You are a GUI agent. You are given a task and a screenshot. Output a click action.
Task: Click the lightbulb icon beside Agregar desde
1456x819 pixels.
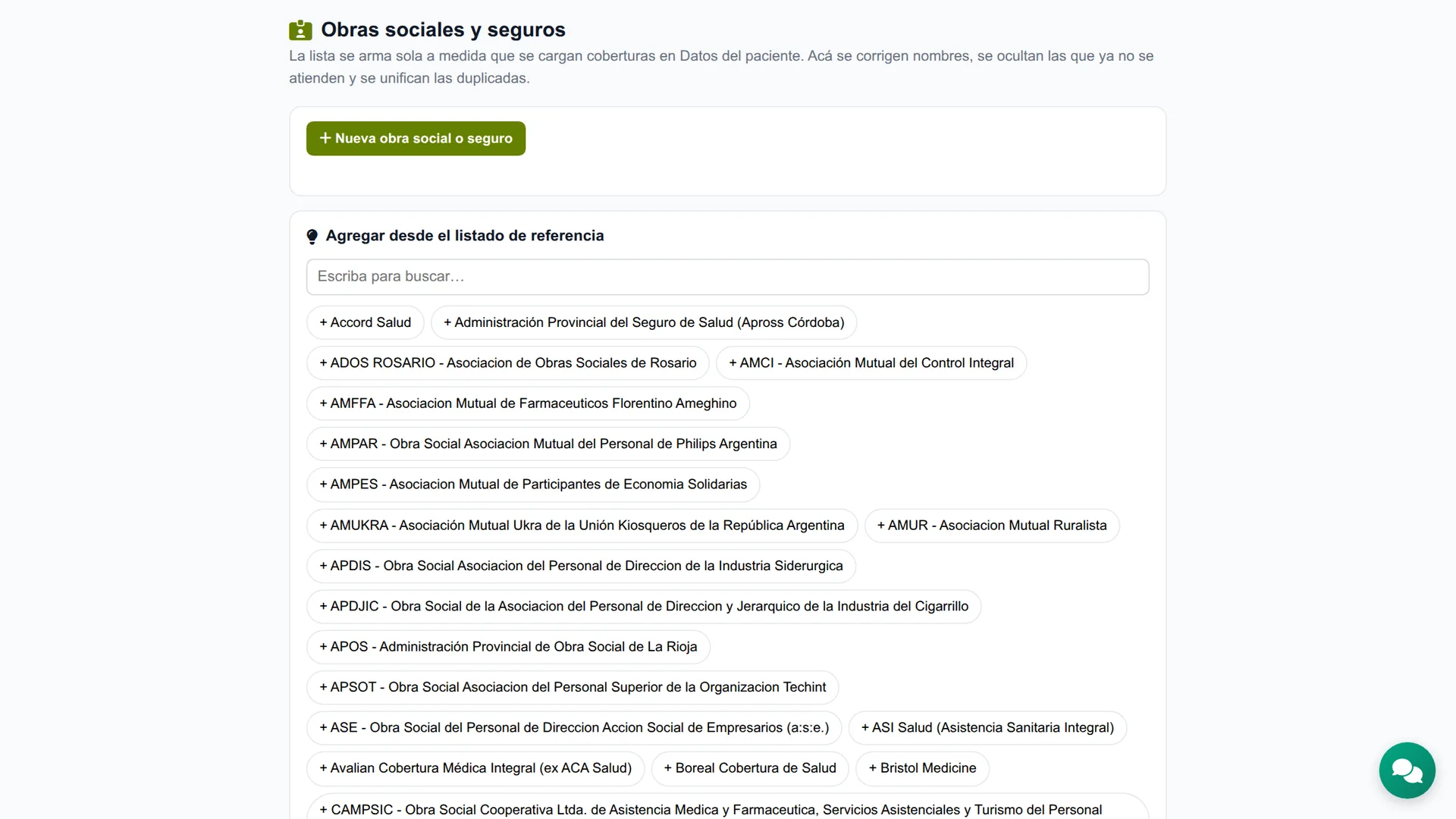(312, 237)
